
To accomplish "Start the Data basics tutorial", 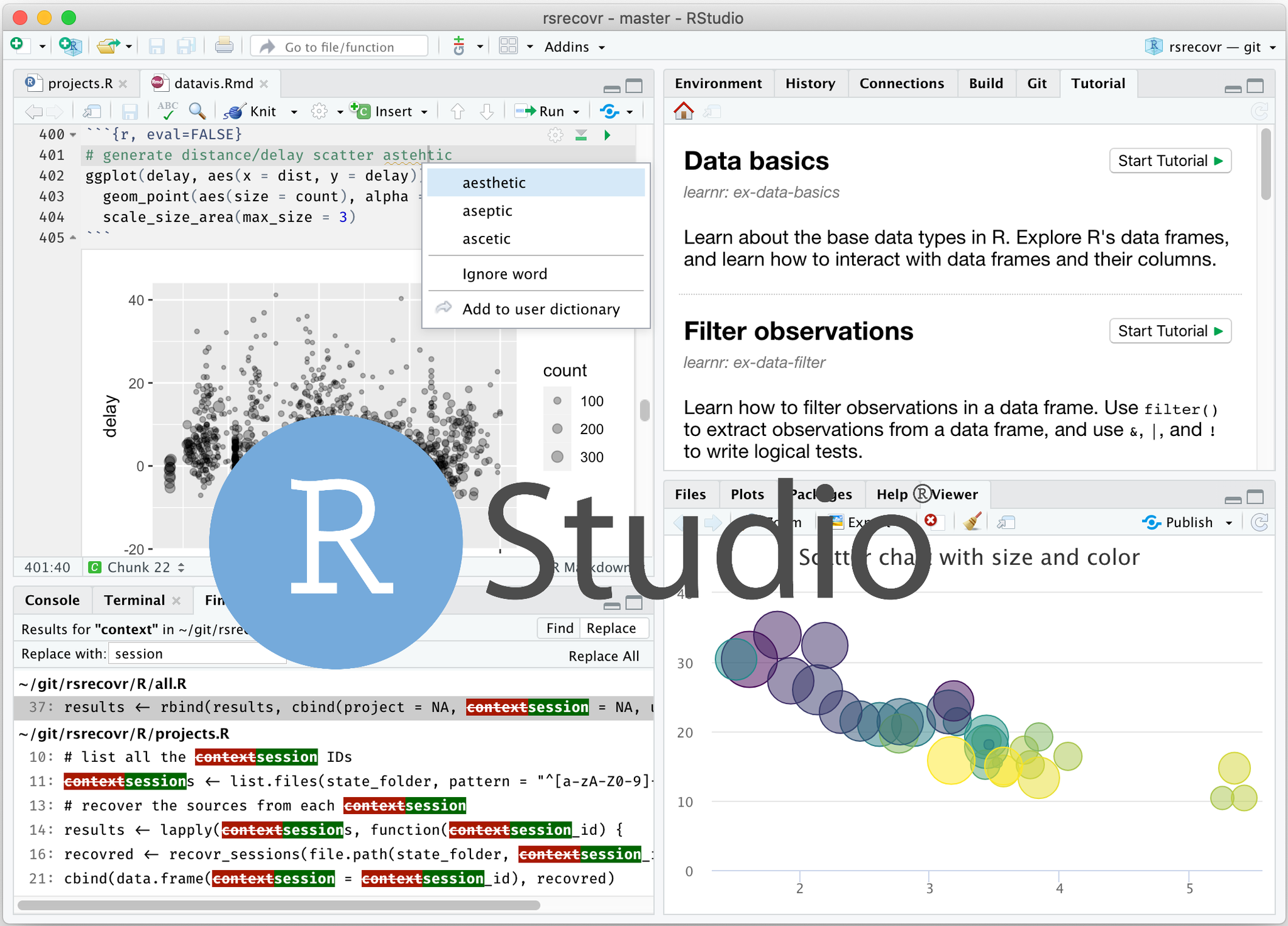I will coord(1170,160).
